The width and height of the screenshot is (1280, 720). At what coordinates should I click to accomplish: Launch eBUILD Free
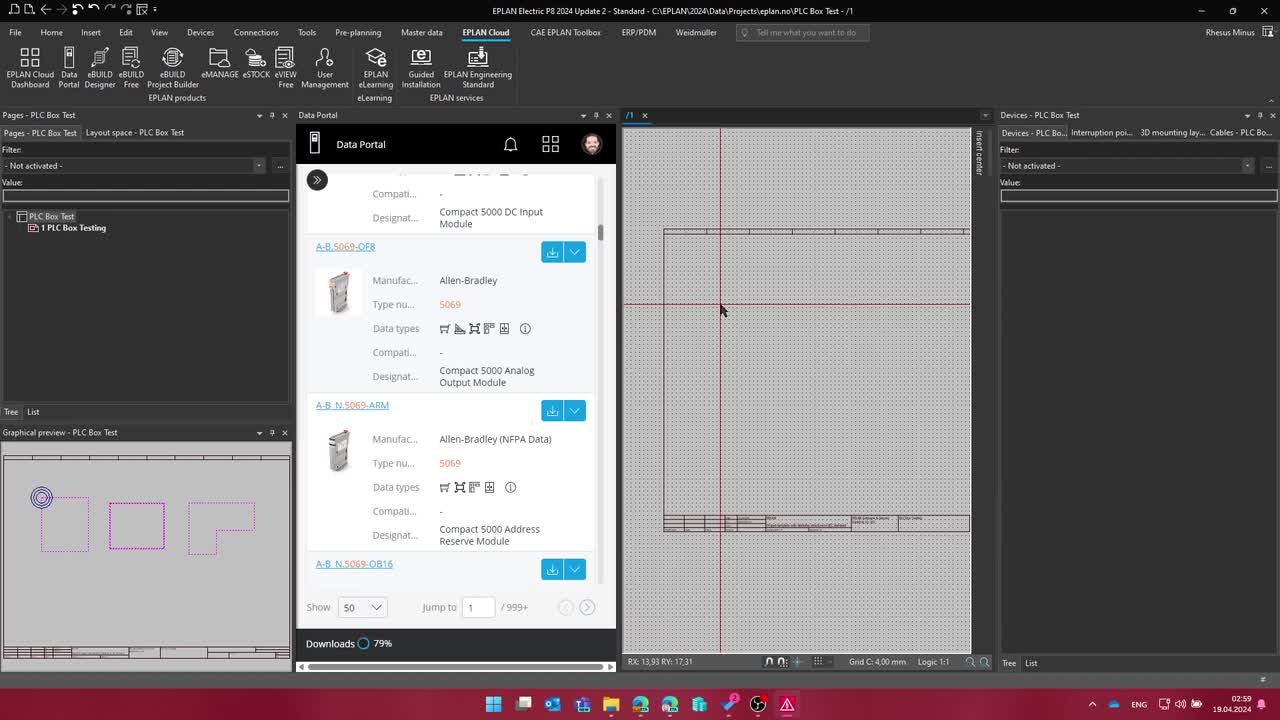[x=131, y=68]
